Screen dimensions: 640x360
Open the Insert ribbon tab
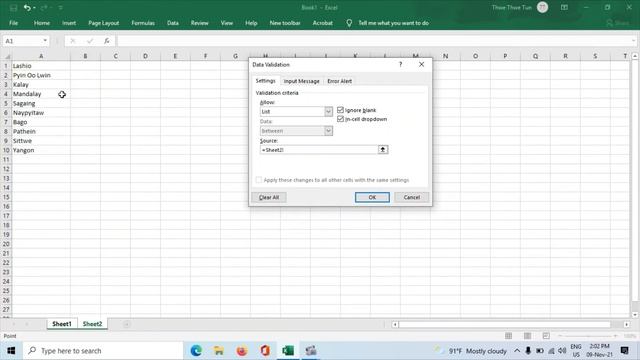coord(69,23)
